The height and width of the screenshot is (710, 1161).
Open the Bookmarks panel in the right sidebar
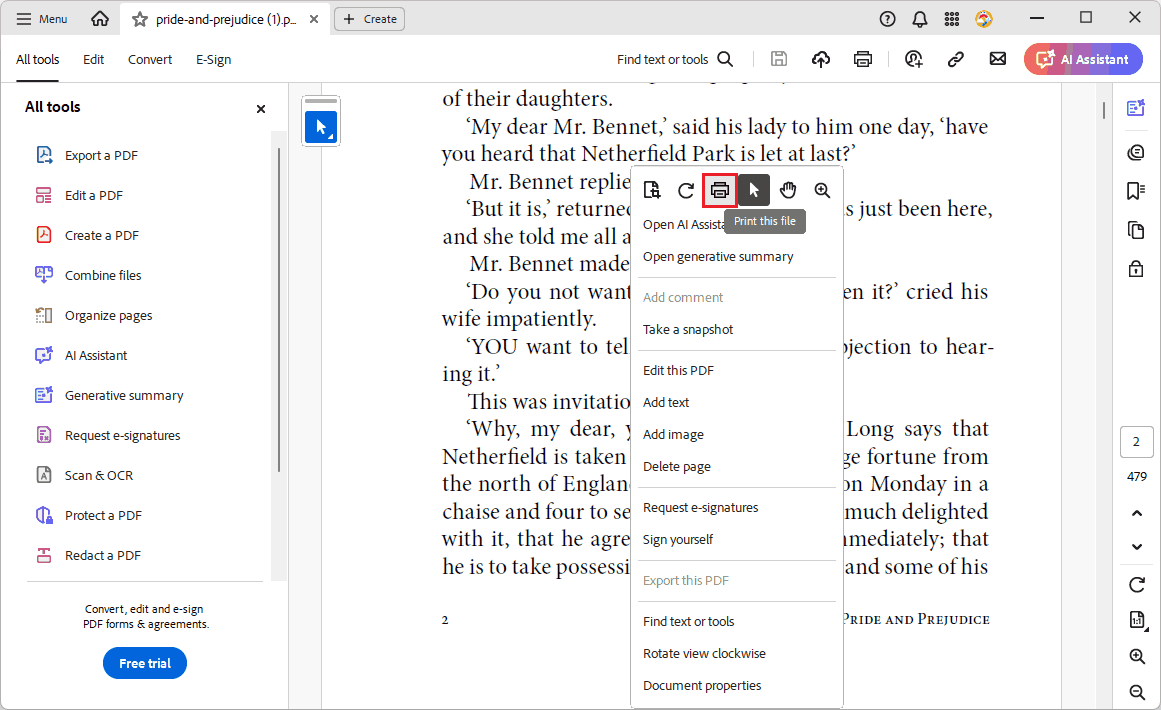point(1136,190)
